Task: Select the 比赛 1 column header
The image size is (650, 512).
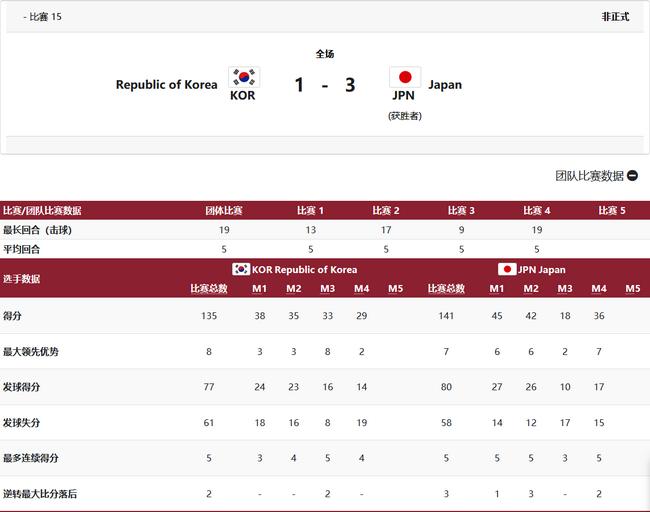Action: (310, 211)
